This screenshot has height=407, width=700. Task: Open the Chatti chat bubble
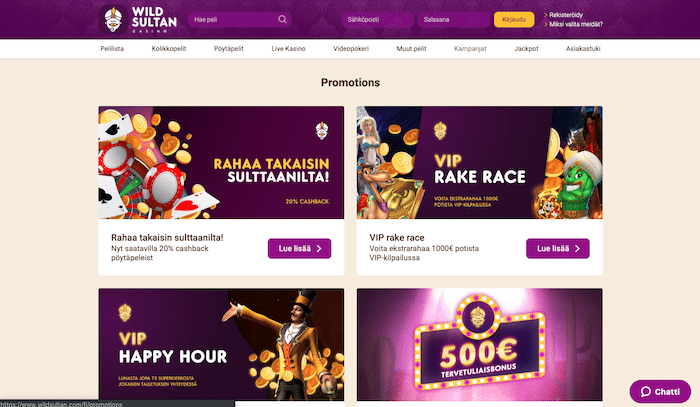pos(660,391)
